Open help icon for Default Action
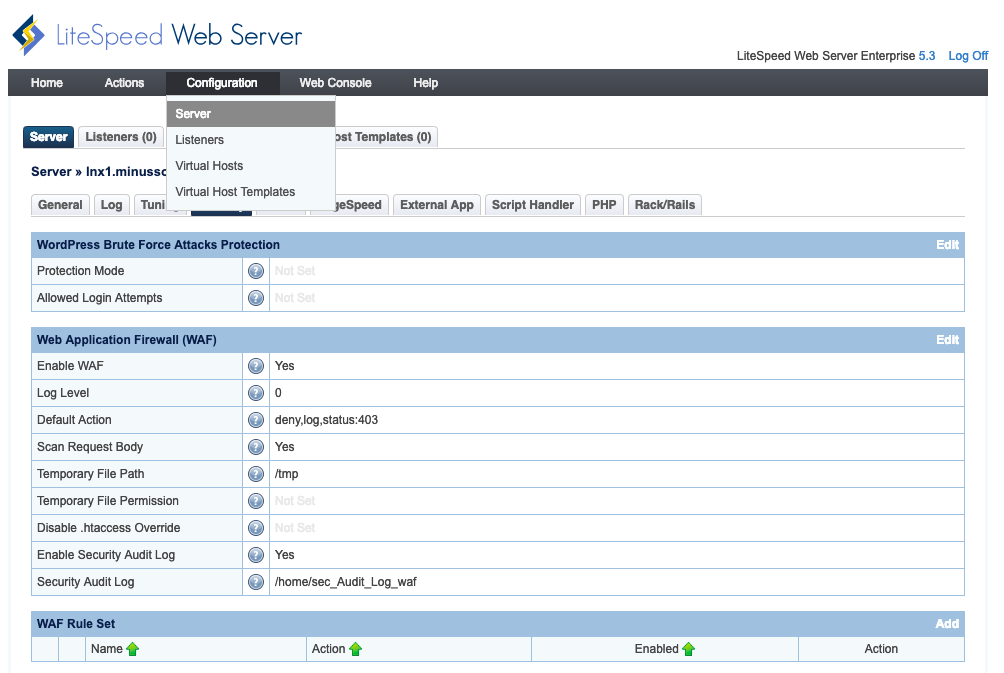The image size is (1004, 673). click(x=256, y=419)
